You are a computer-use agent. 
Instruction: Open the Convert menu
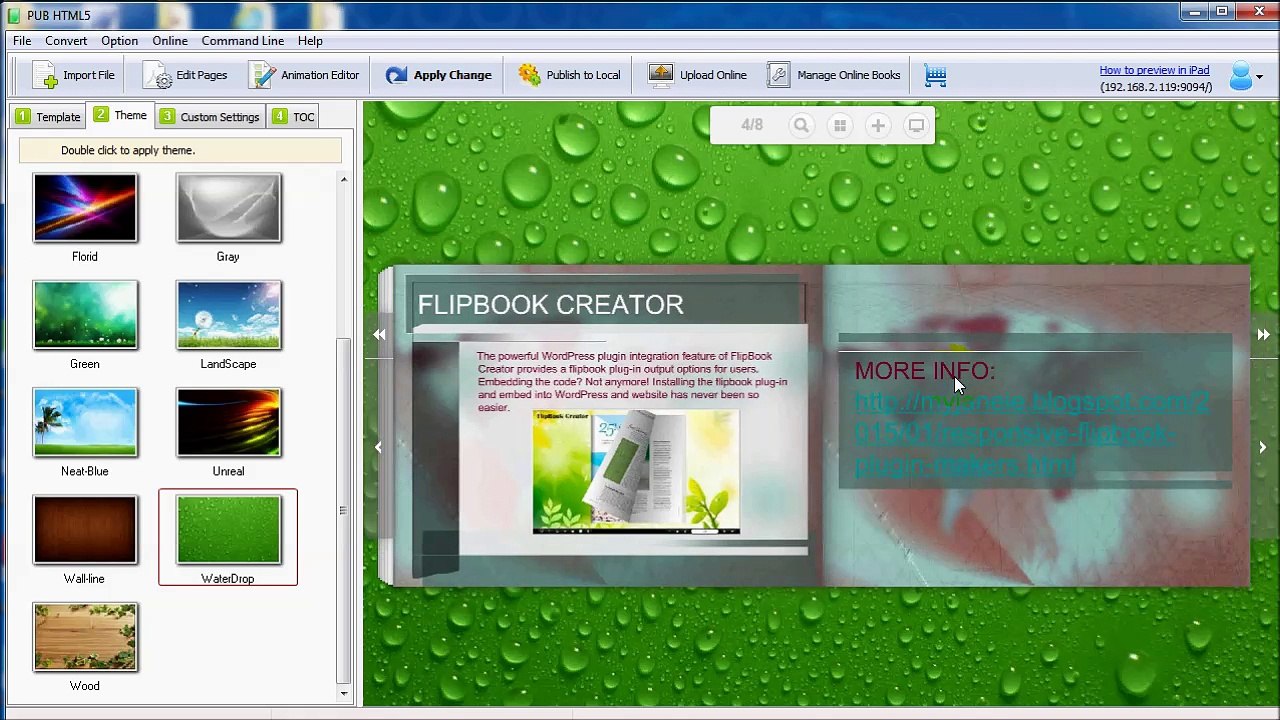(x=66, y=41)
